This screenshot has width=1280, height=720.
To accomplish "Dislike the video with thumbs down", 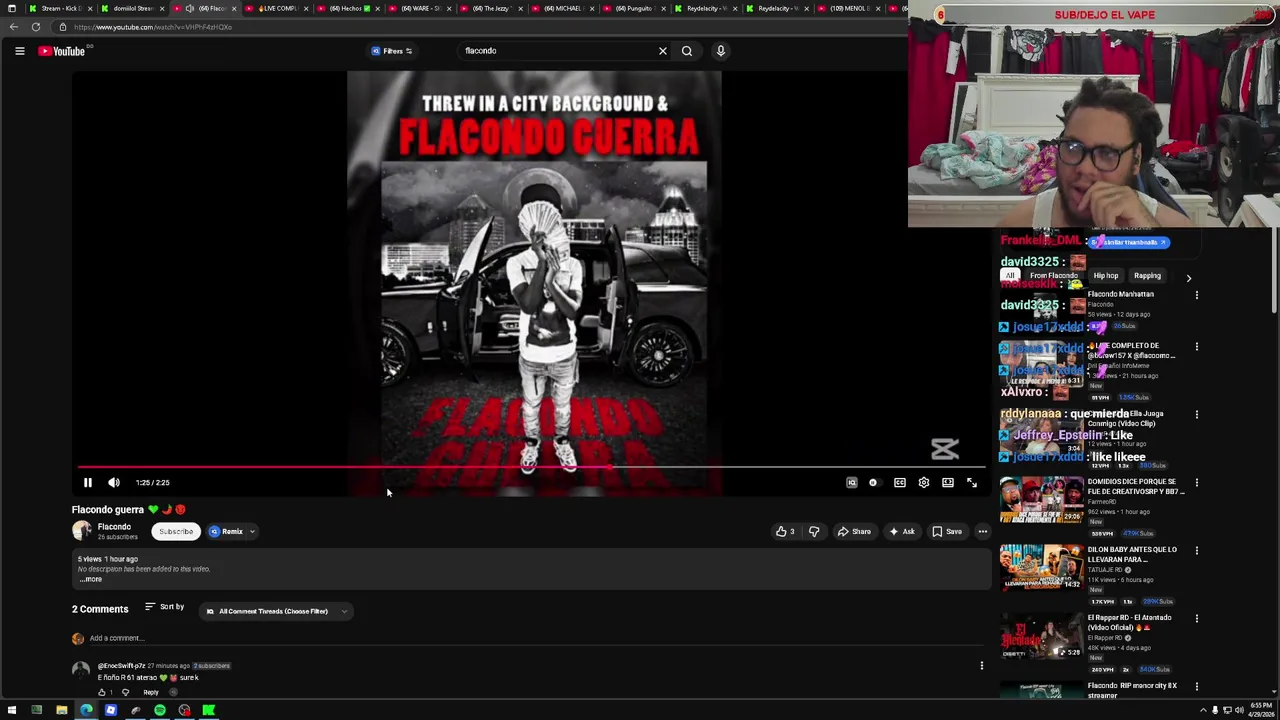I will (814, 532).
